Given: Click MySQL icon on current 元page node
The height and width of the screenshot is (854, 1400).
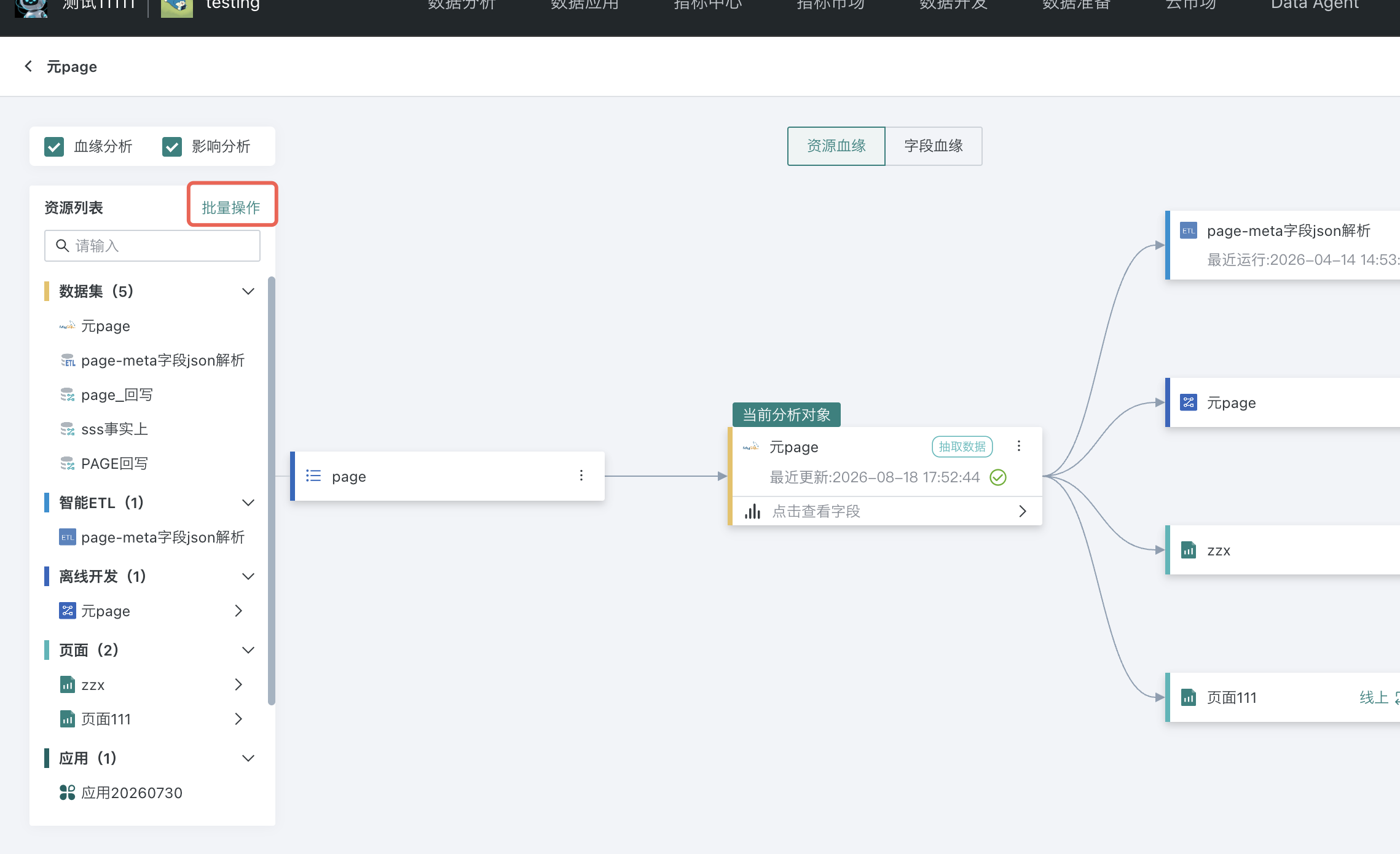Looking at the screenshot, I should click(751, 447).
